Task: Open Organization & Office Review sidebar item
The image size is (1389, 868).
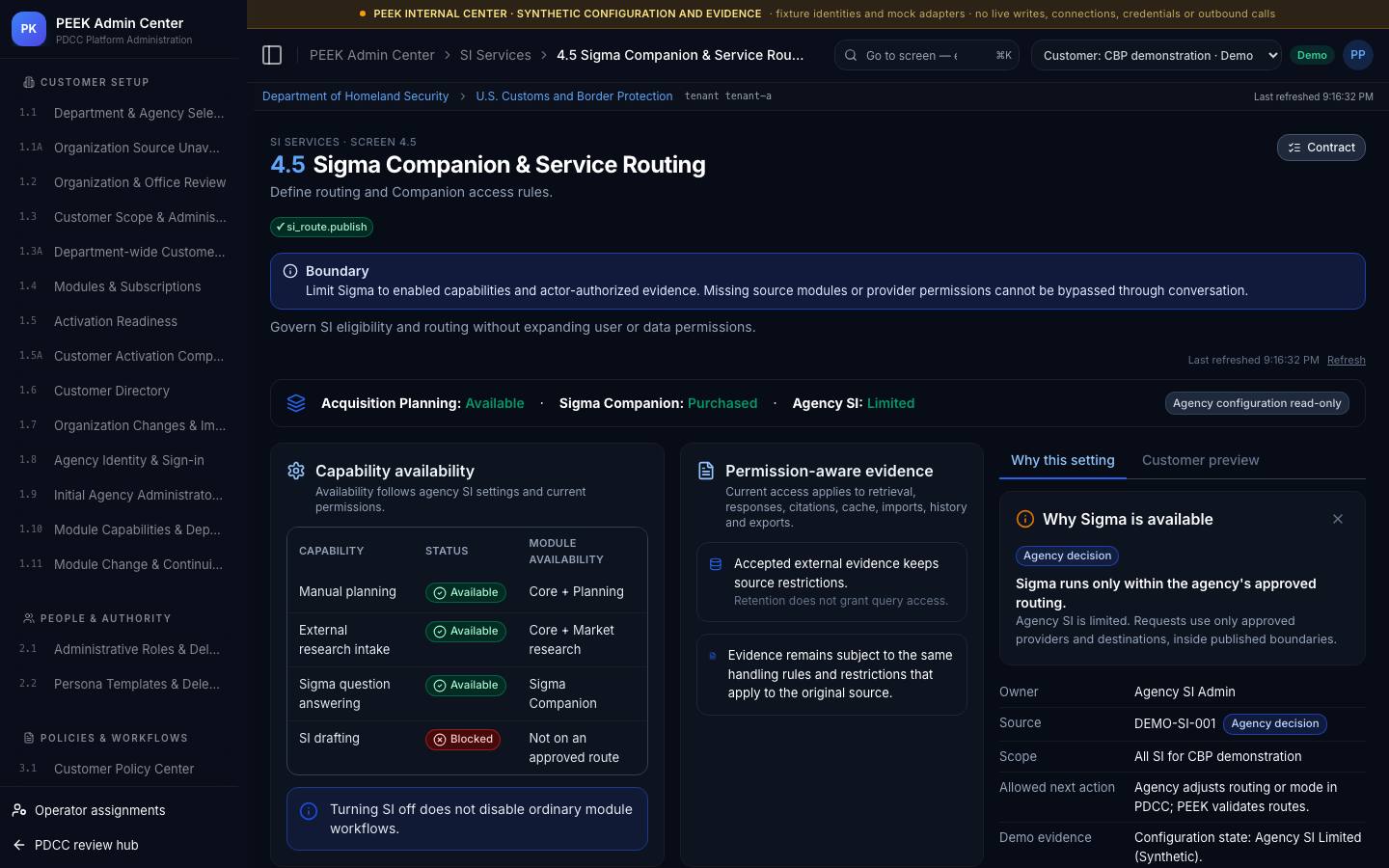Action: 123,182
